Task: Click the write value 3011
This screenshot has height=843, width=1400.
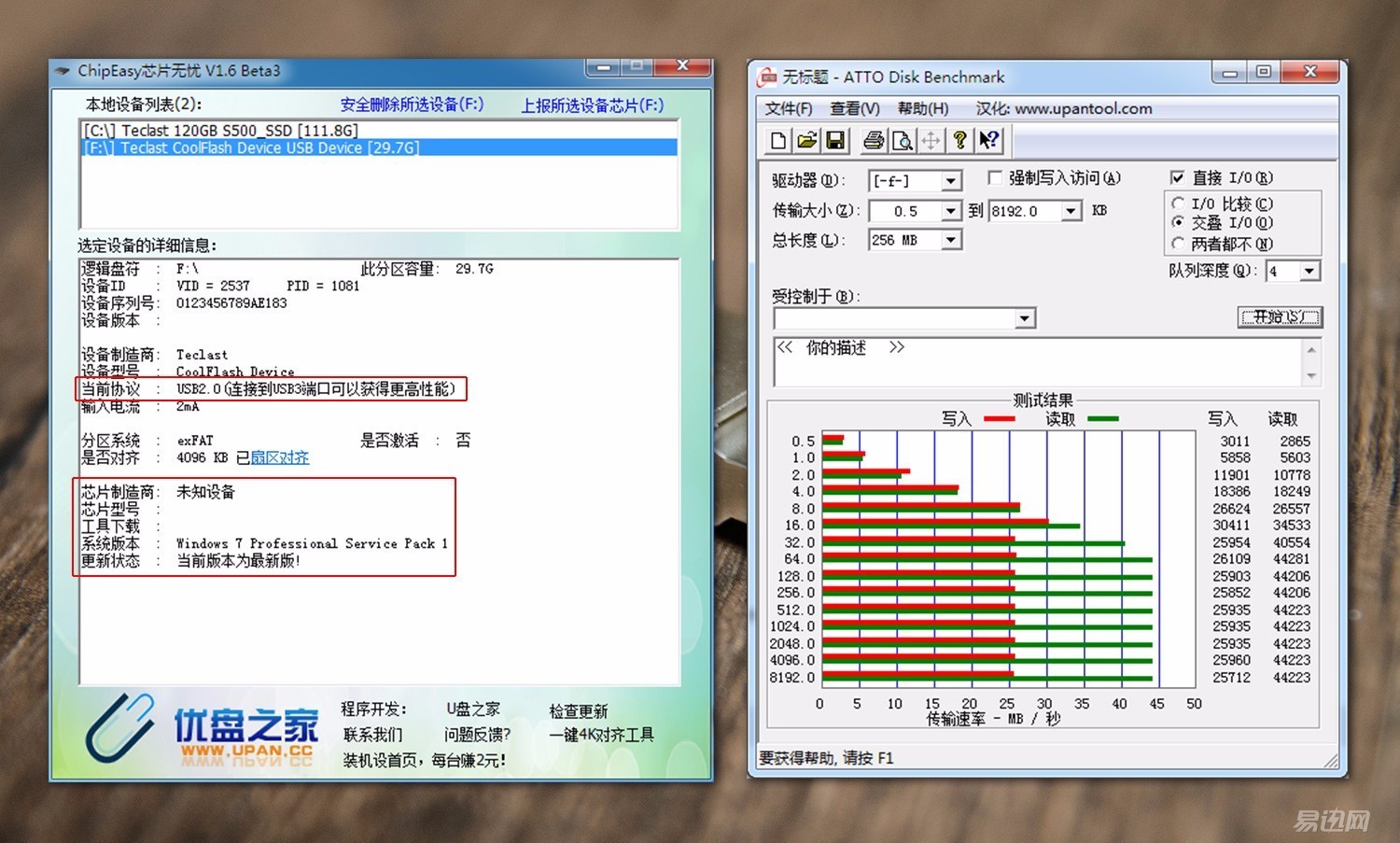Action: tap(1235, 441)
